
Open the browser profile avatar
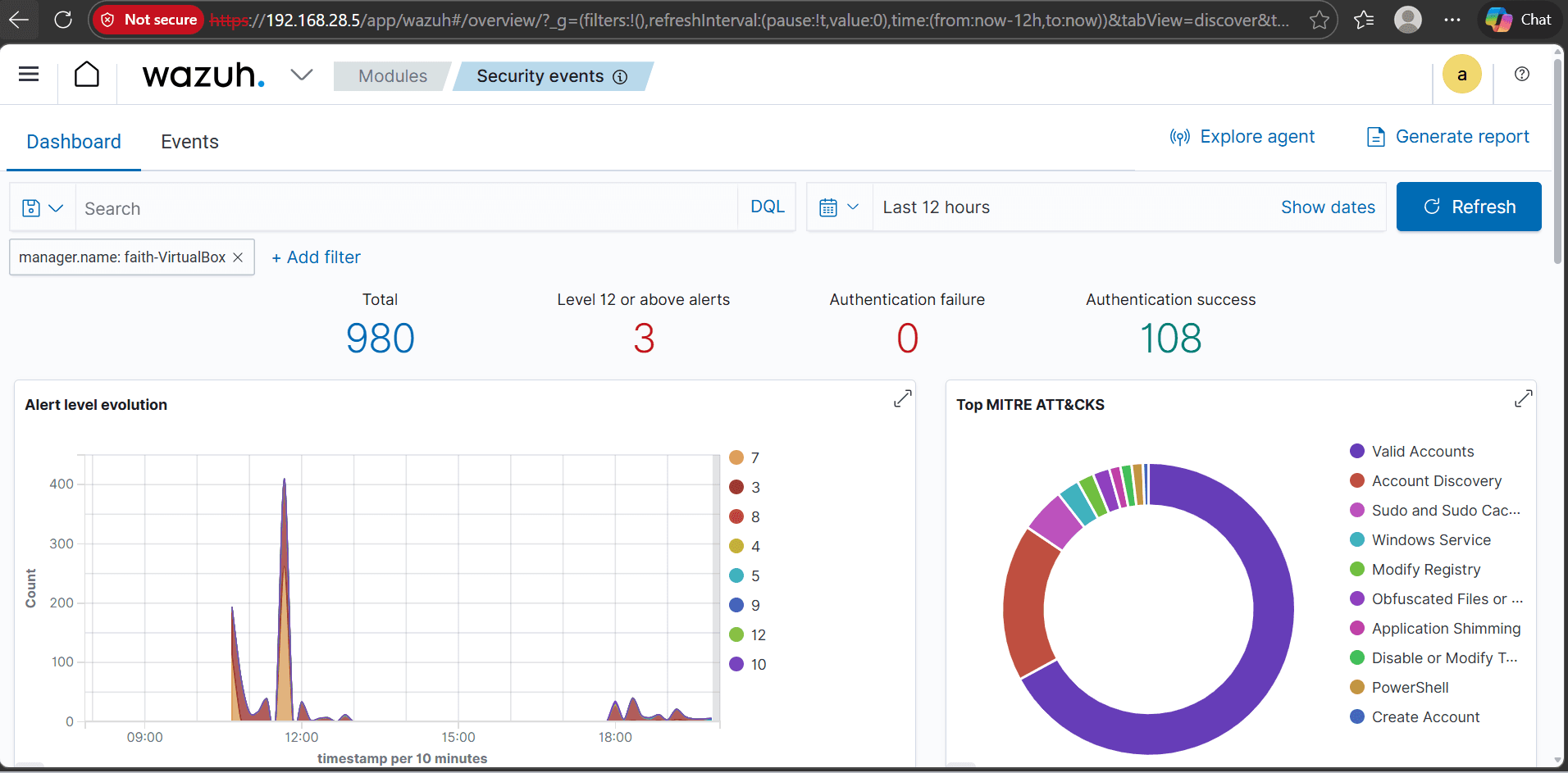pyautogui.click(x=1408, y=20)
